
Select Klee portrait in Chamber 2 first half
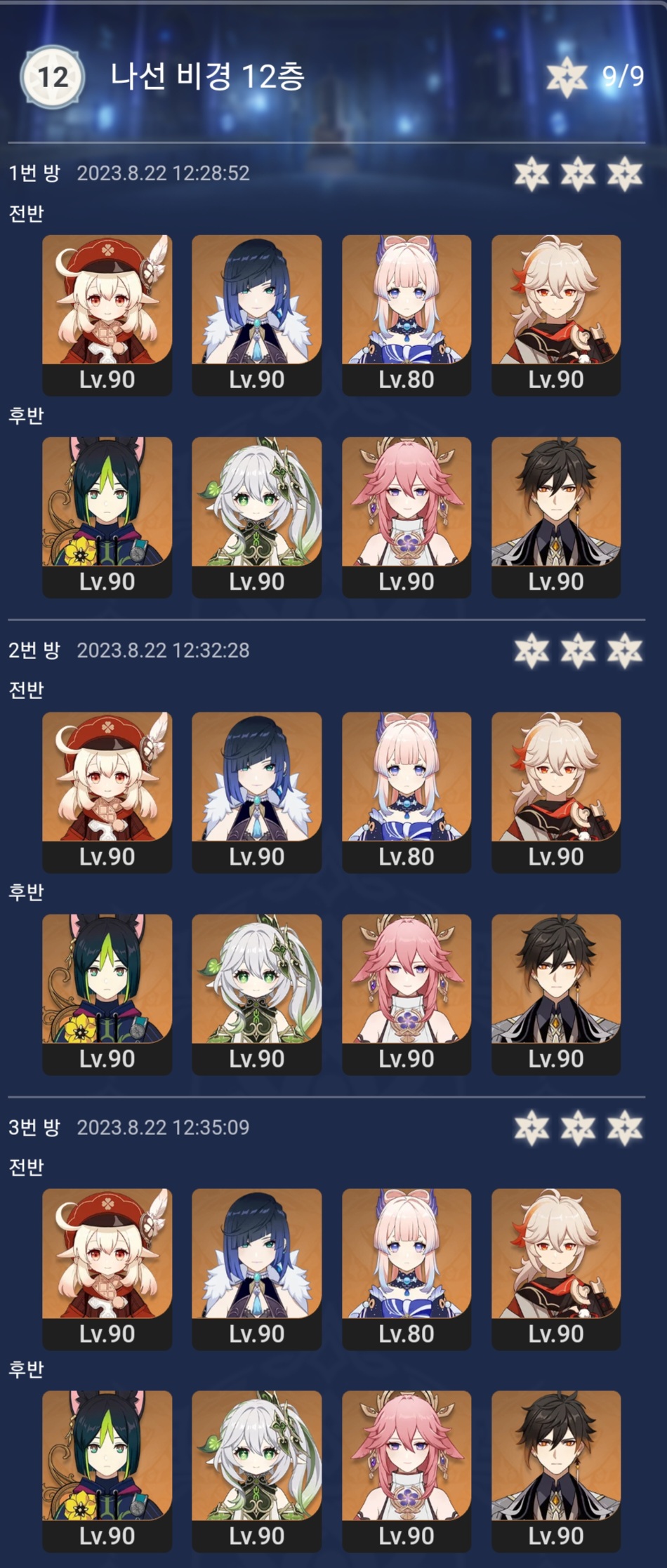point(107,792)
